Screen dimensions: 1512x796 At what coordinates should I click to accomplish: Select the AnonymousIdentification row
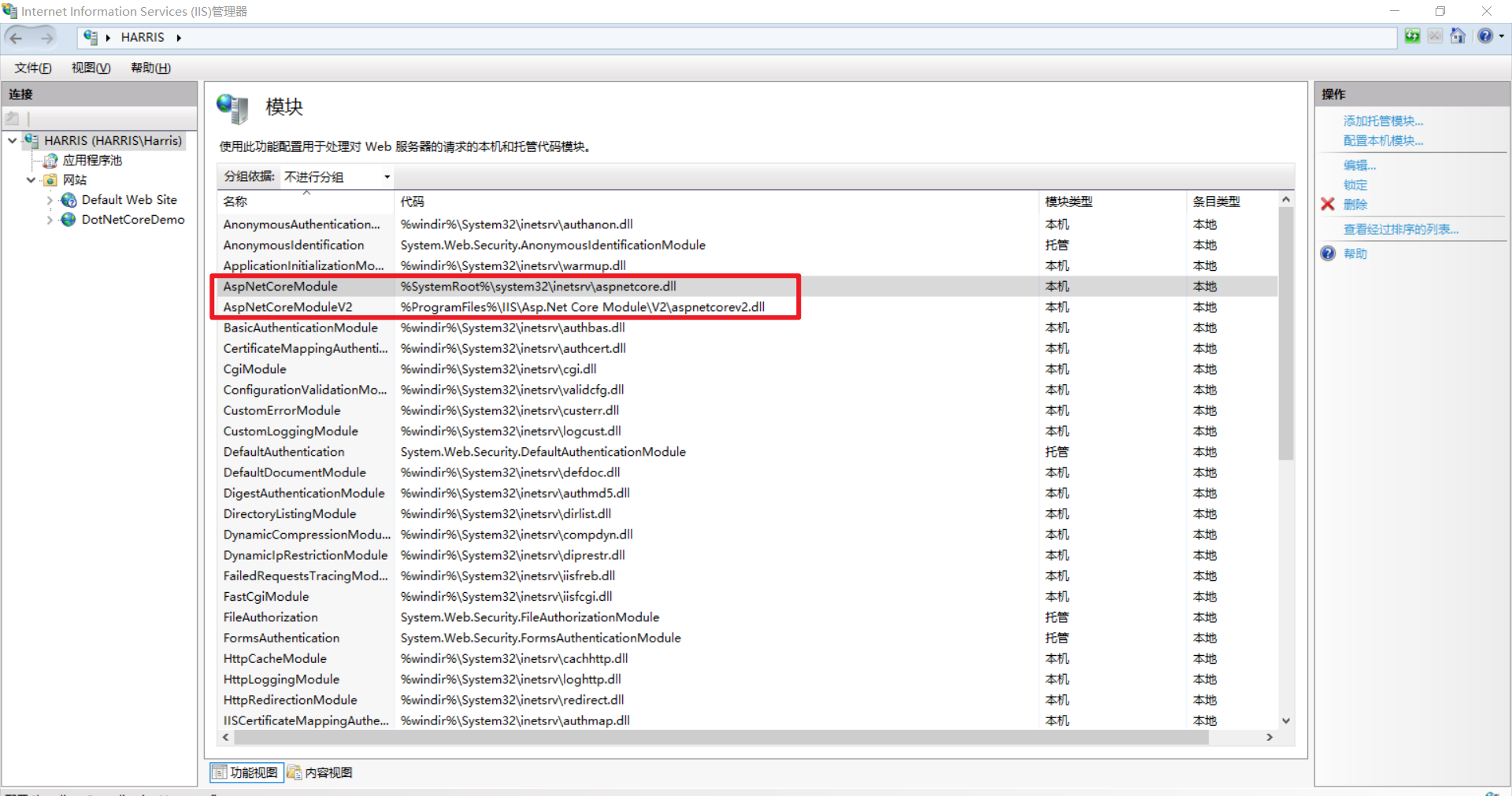747,245
